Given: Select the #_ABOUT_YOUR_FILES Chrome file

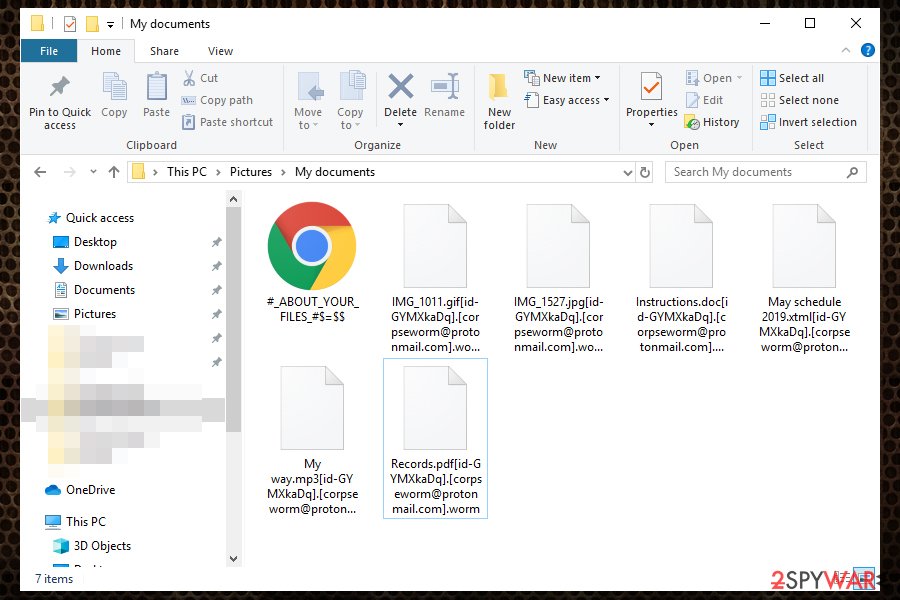Looking at the screenshot, I should click(312, 262).
